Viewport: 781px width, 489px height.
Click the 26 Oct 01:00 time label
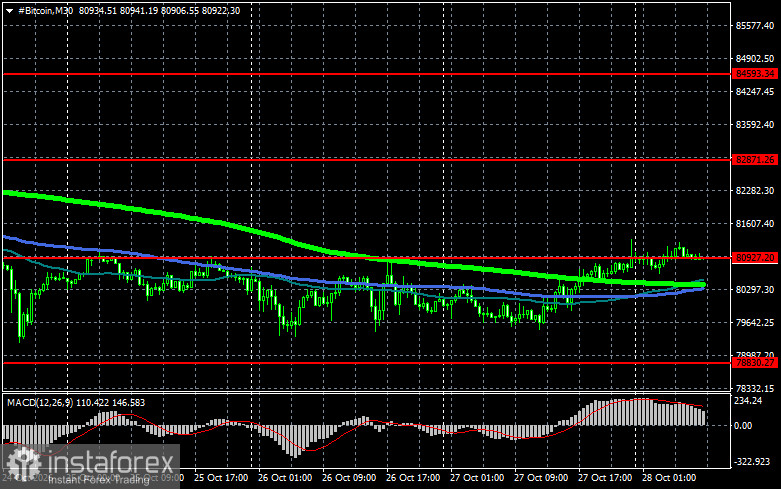click(285, 478)
